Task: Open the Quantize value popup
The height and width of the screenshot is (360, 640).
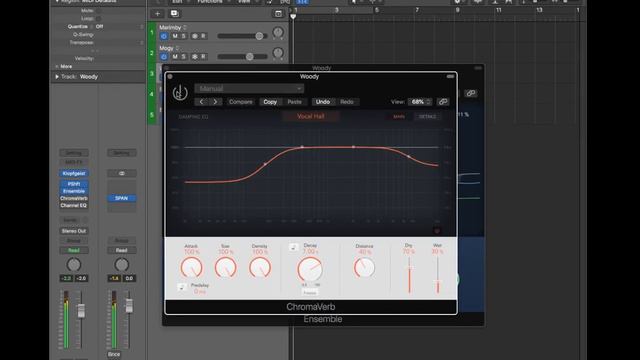Action: pyautogui.click(x=99, y=27)
